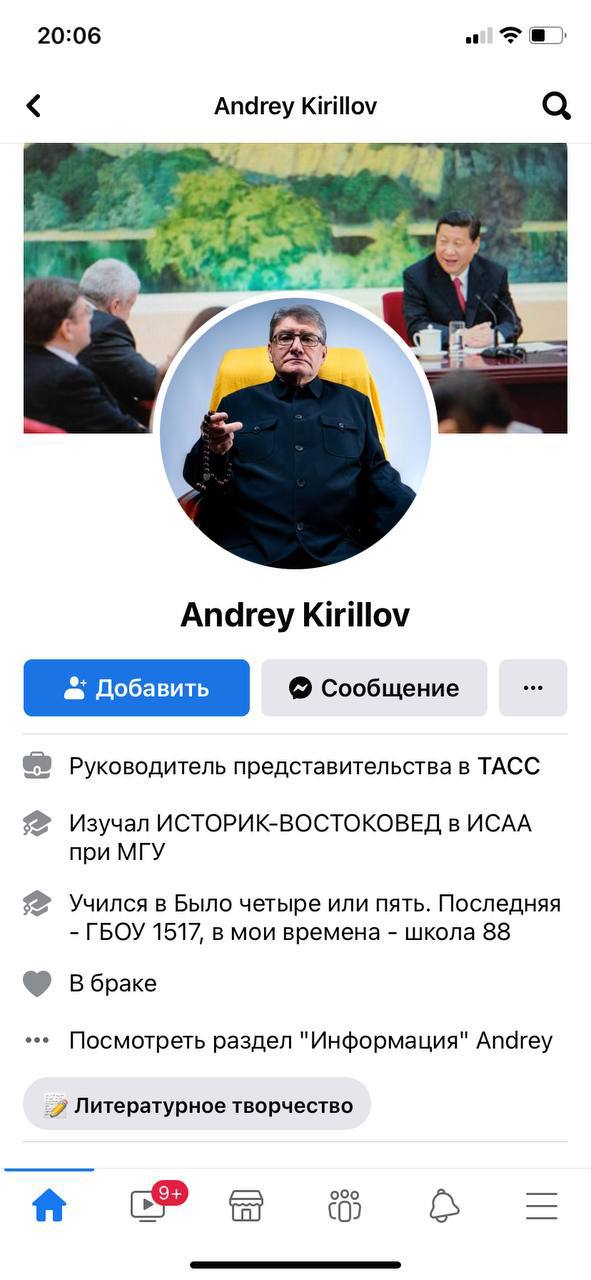Open the Groups people icon
This screenshot has height=1280, width=591.
(x=344, y=1206)
